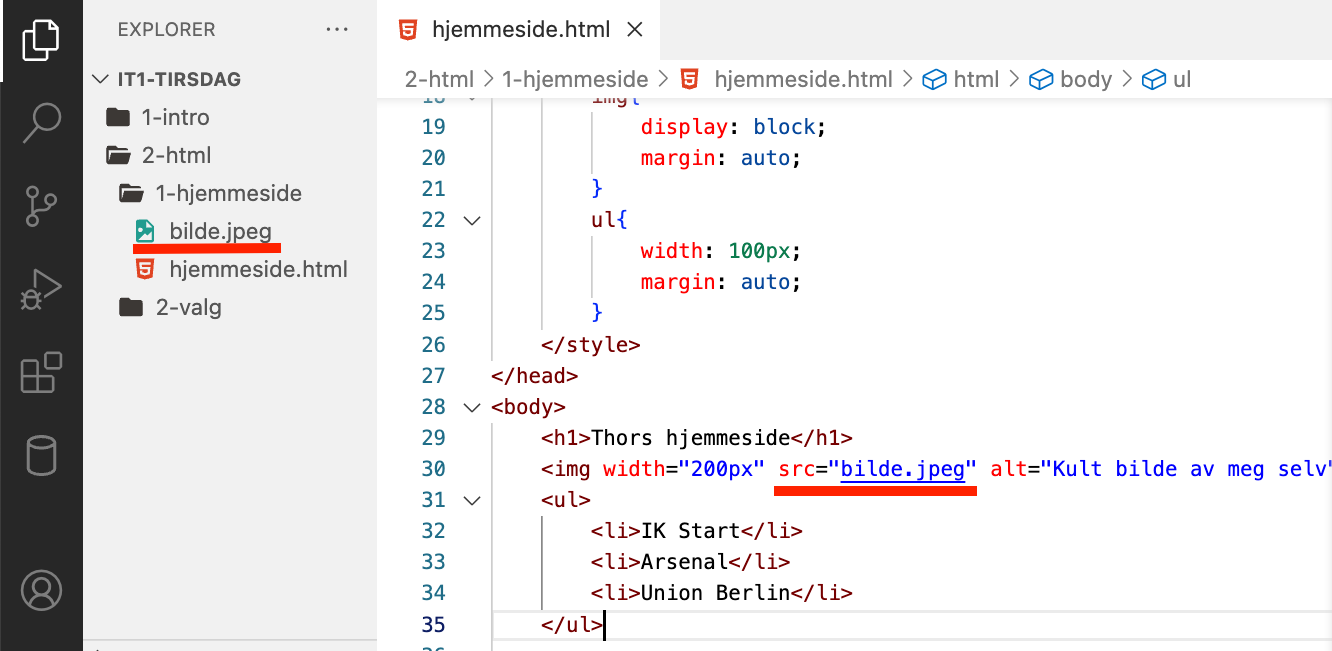Click line number 30 in the gutter

(x=433, y=469)
